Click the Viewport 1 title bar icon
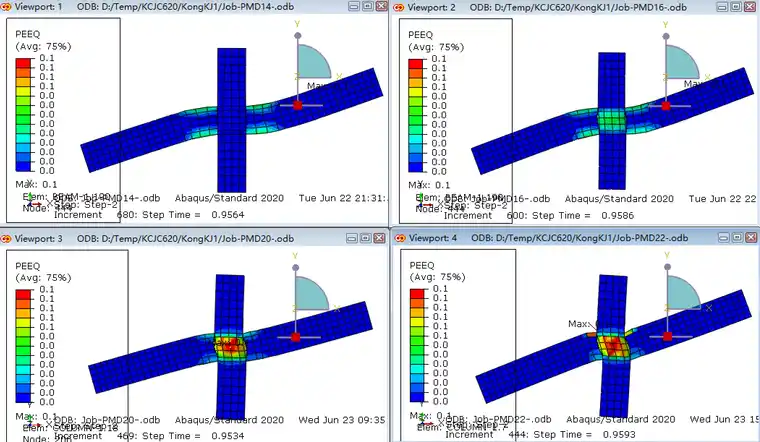Screen dimensions: 760x442 pyautogui.click(x=7, y=8)
